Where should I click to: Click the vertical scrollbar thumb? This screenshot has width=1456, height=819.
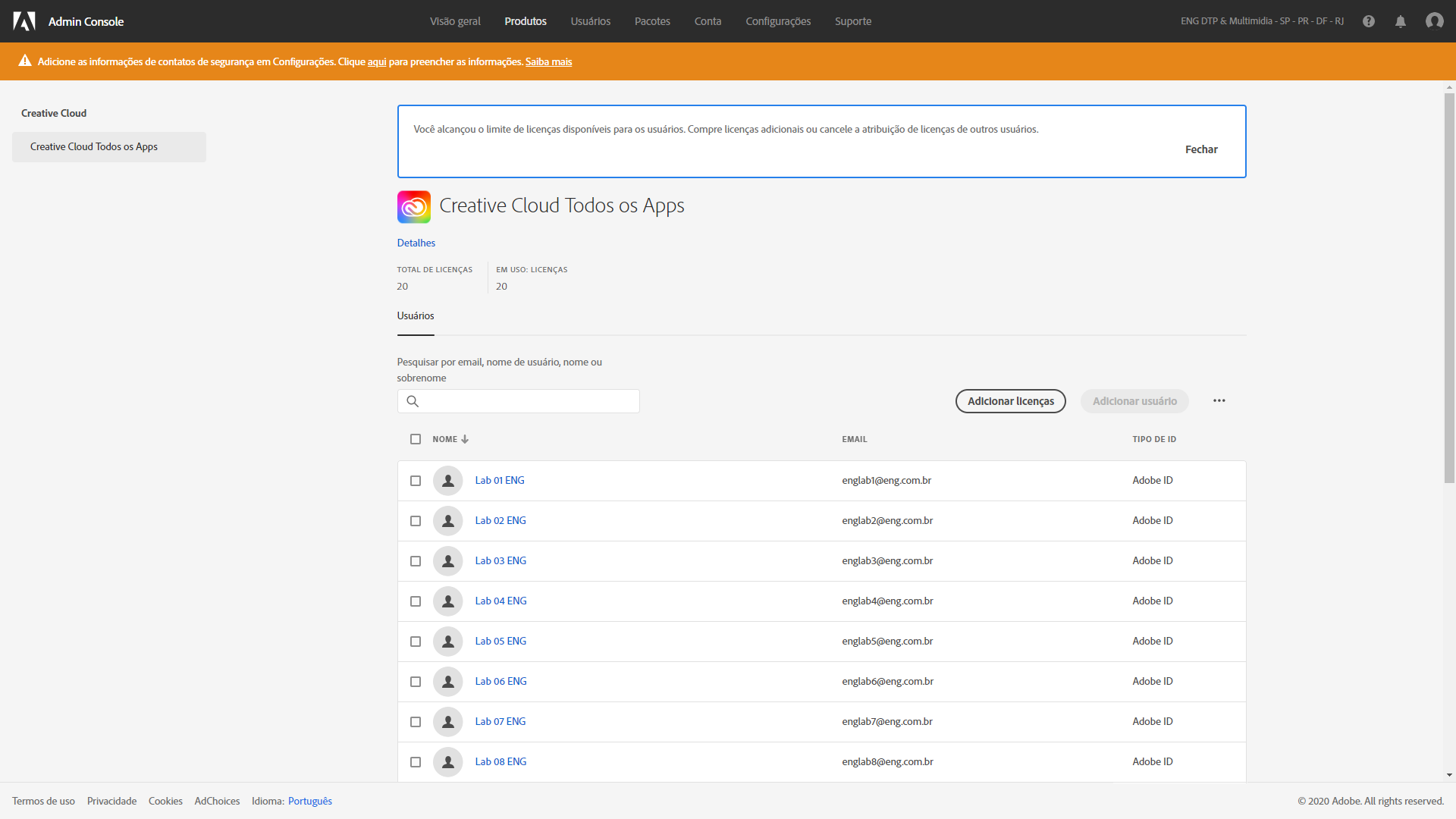[1449, 287]
